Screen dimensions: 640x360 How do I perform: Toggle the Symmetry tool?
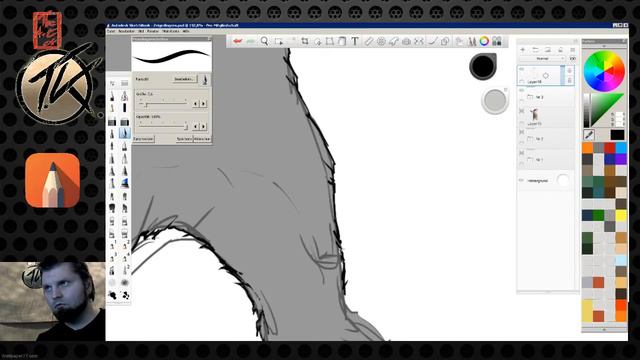(419, 41)
